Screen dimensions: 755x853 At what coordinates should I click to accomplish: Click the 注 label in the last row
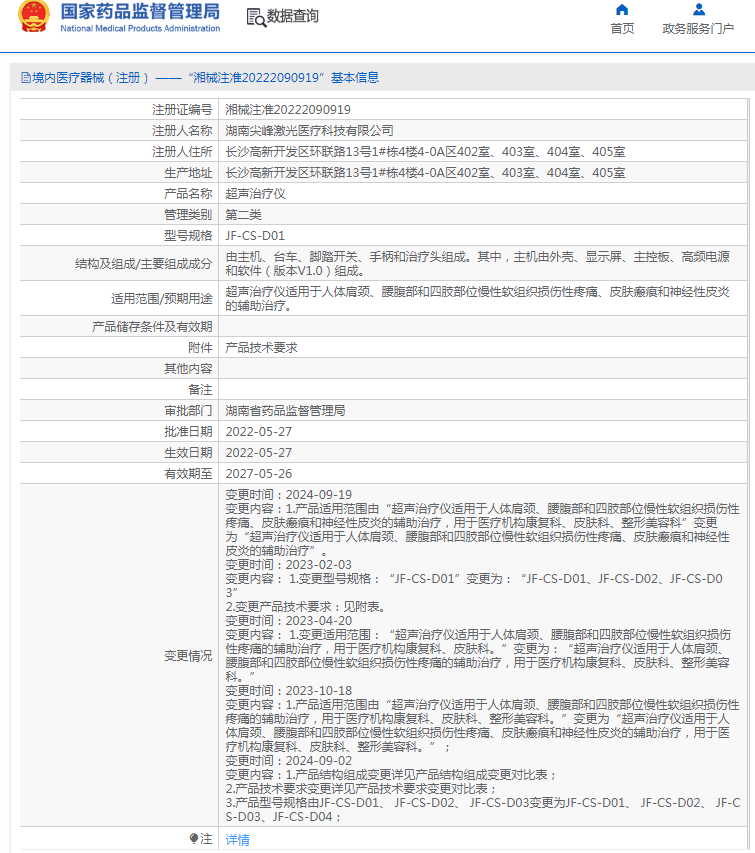click(x=206, y=839)
